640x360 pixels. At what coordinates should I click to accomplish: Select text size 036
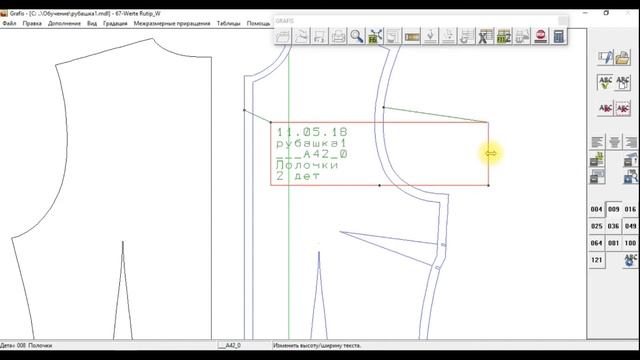[x=613, y=226]
